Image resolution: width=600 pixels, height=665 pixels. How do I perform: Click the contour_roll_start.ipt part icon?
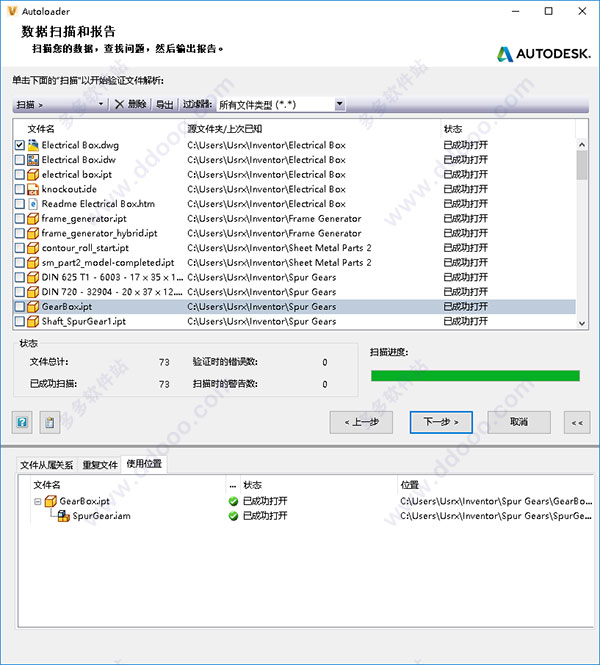click(x=33, y=248)
